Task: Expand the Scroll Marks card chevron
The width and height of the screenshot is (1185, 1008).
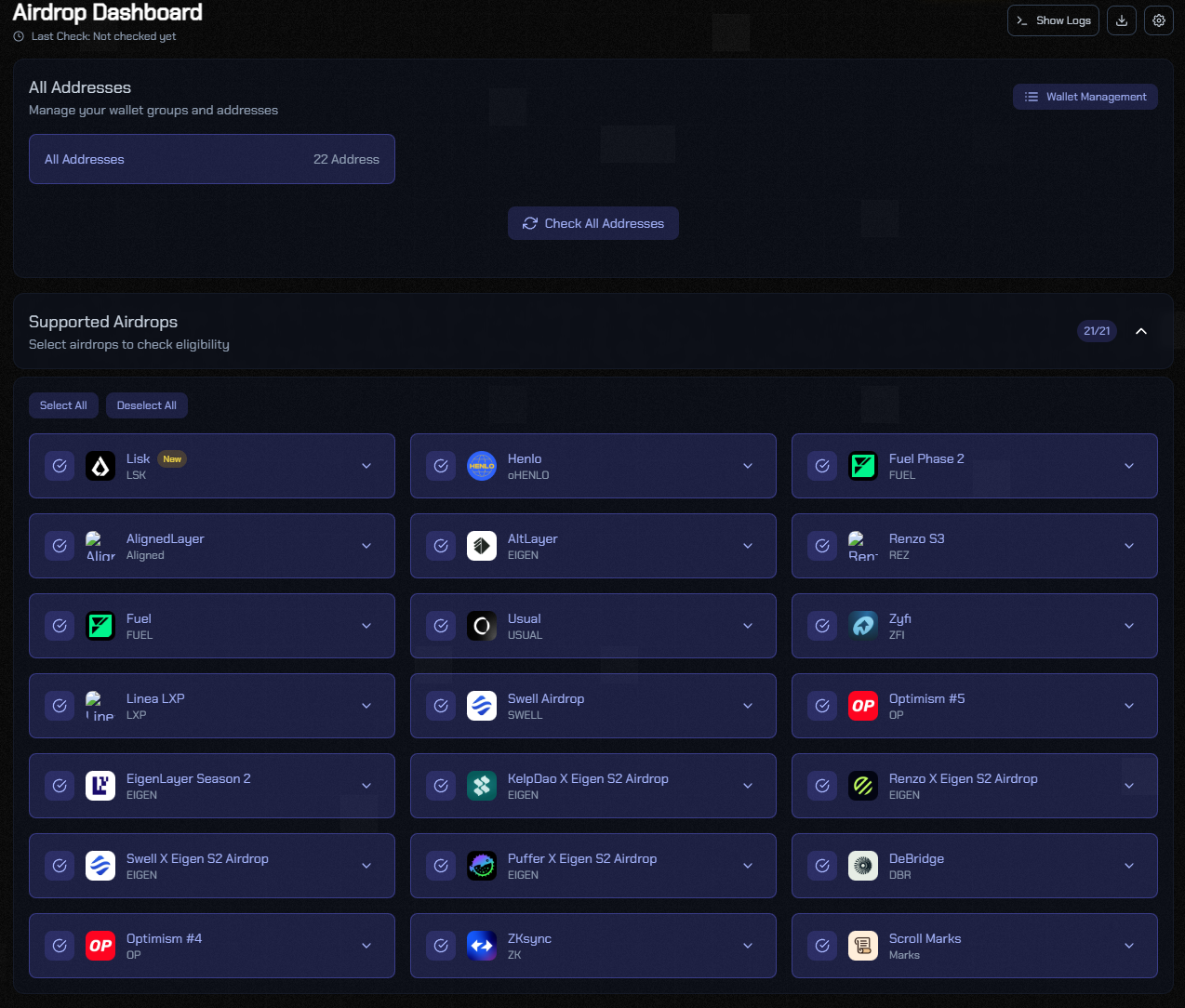Action: 1129,946
